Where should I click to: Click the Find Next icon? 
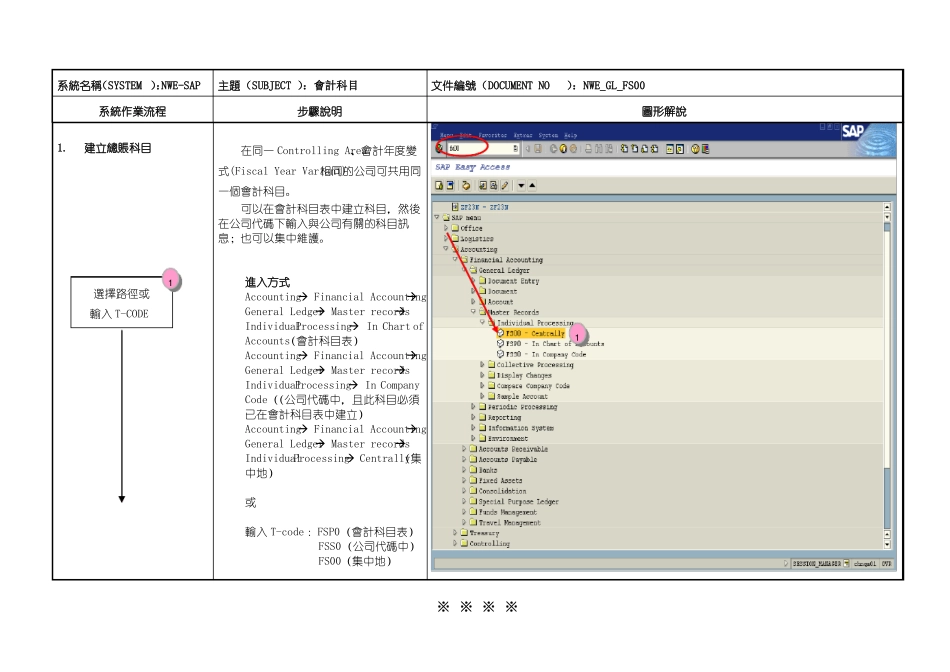(x=609, y=148)
